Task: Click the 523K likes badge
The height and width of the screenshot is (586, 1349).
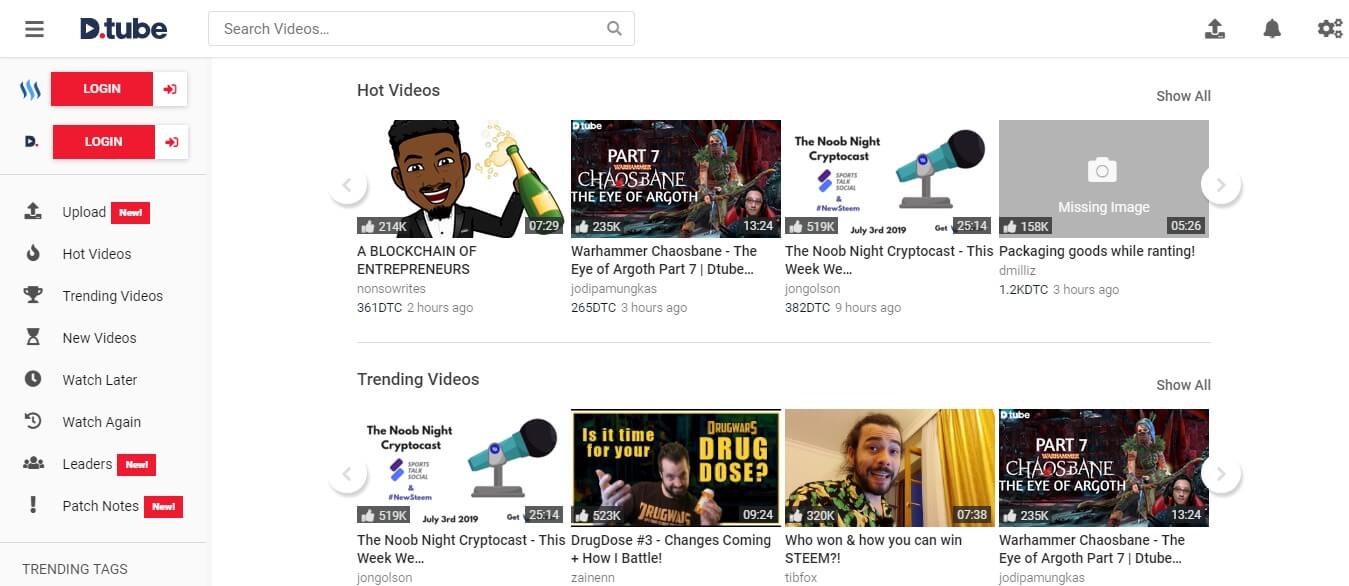Action: coord(598,515)
